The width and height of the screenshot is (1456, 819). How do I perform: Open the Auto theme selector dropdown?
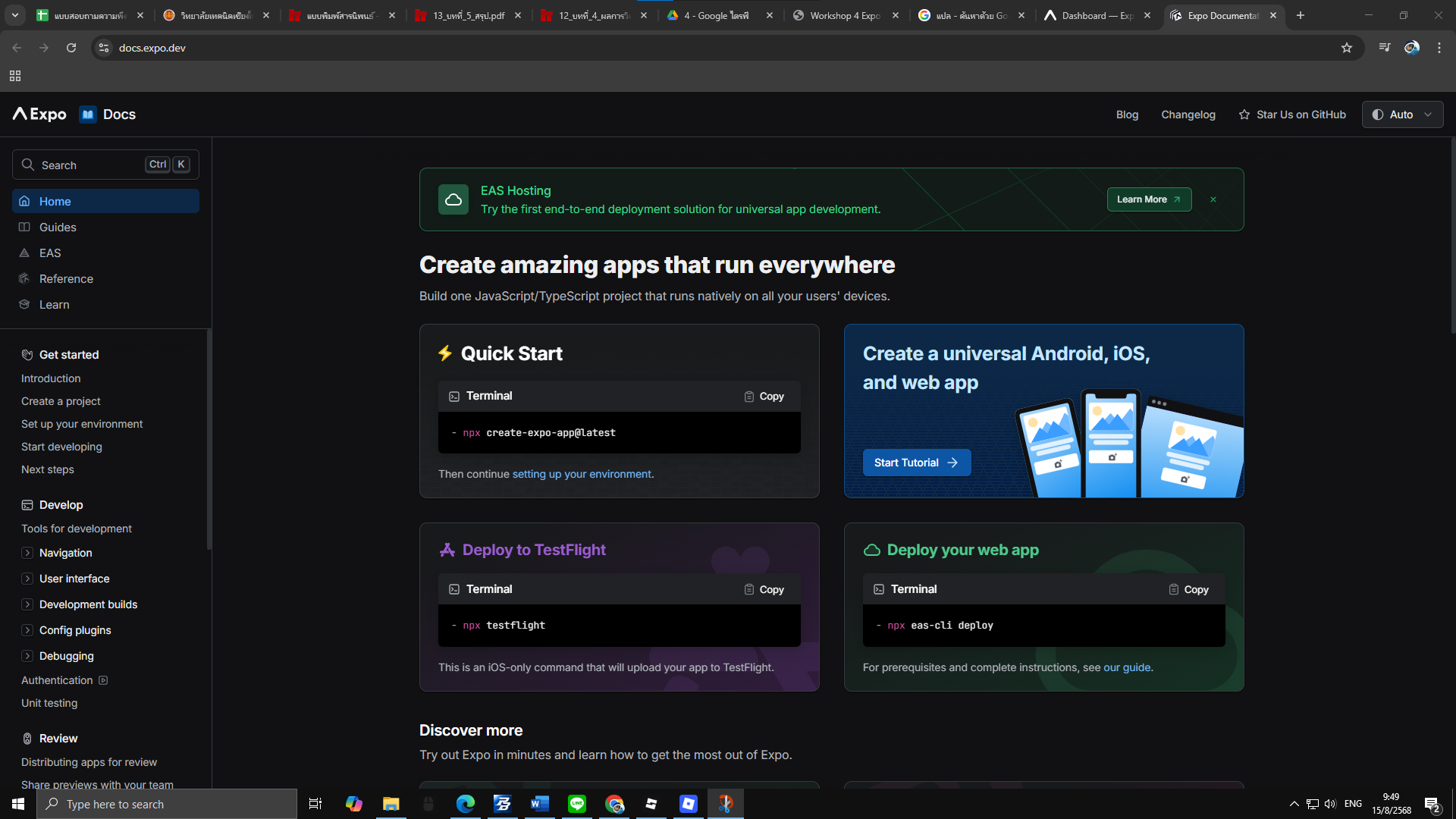coord(1402,115)
